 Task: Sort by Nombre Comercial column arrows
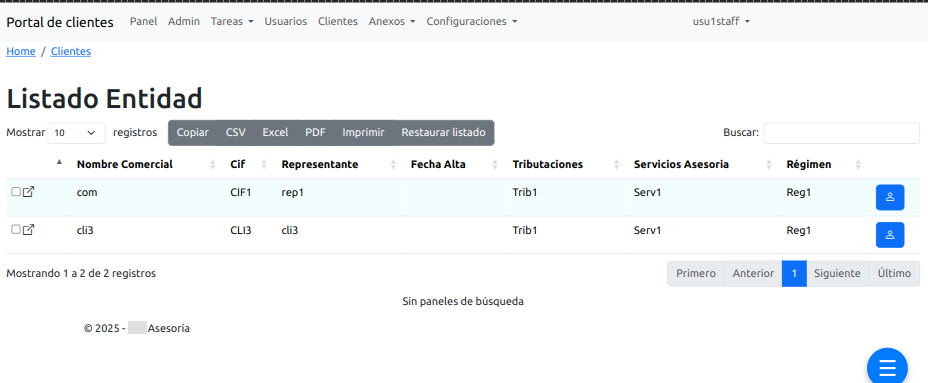[213, 165]
